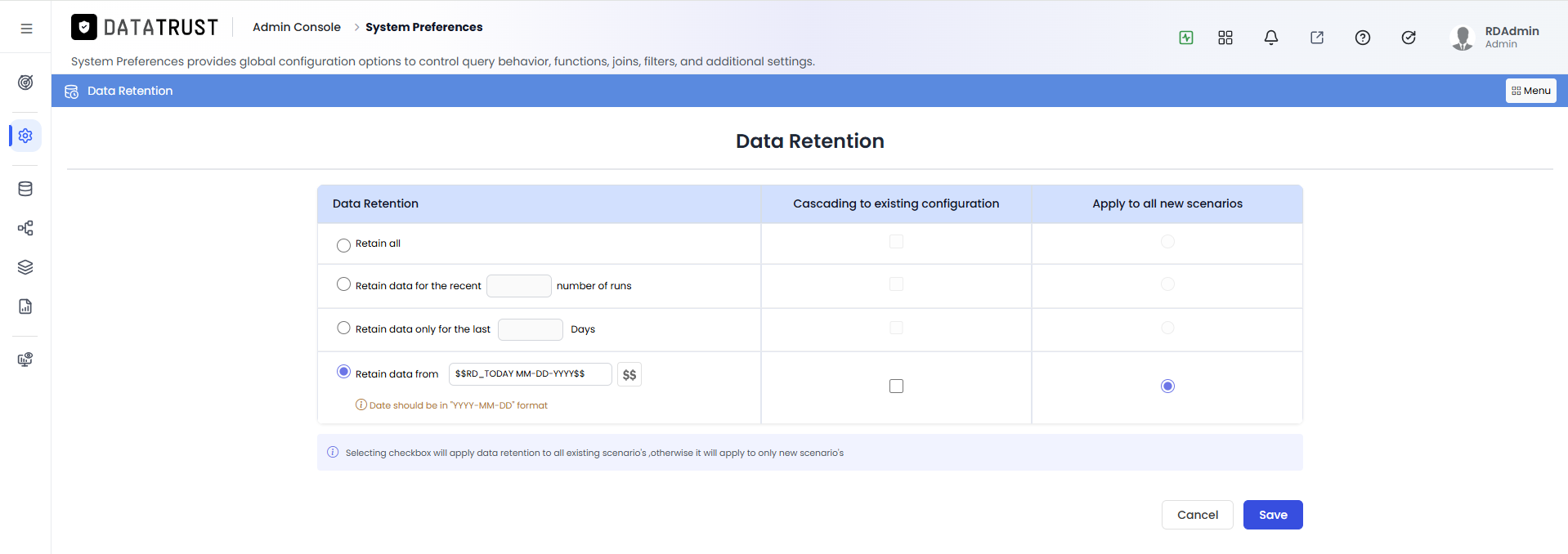Click the Save button
The image size is (1568, 554).
(x=1273, y=515)
